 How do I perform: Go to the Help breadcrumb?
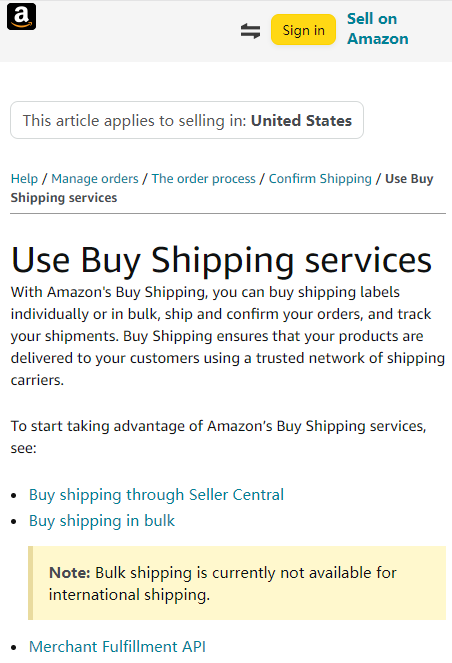25,178
